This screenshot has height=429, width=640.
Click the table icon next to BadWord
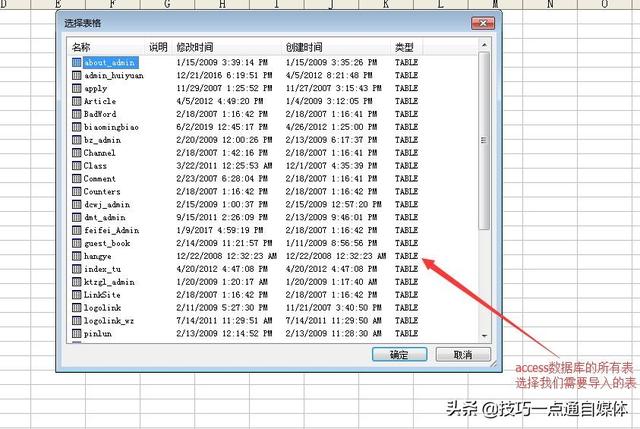tap(76, 114)
